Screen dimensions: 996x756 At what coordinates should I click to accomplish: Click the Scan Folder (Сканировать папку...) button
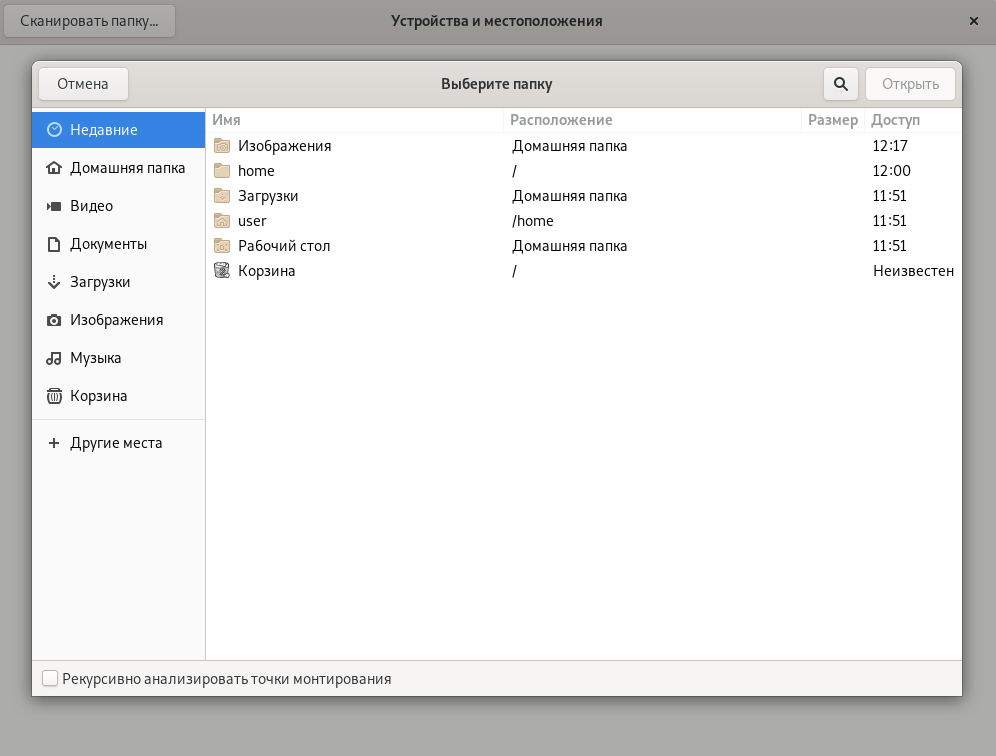(x=89, y=21)
